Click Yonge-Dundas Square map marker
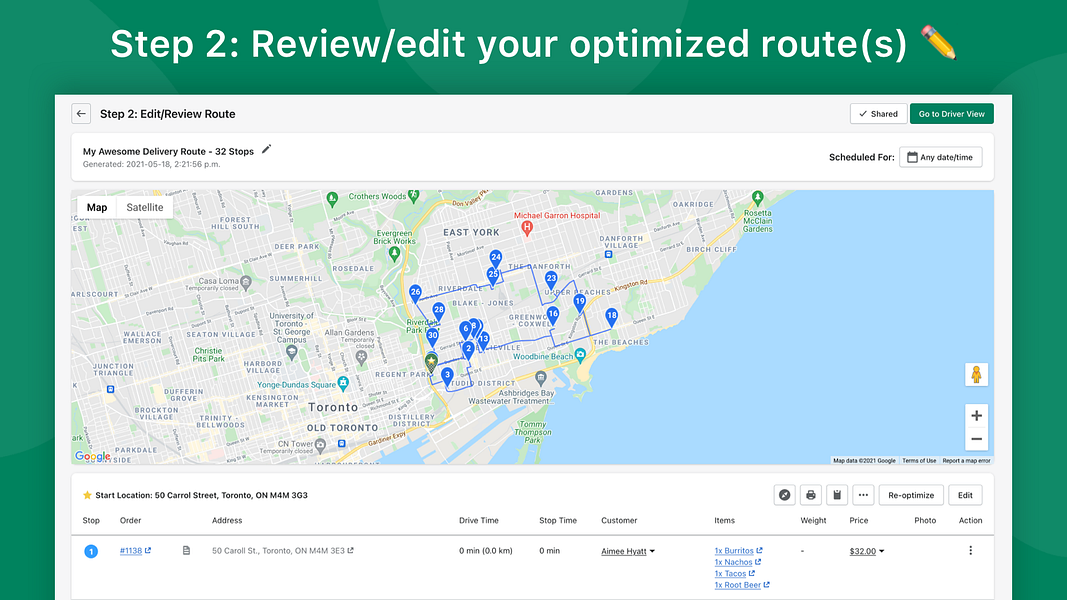The height and width of the screenshot is (600, 1067). pyautogui.click(x=344, y=383)
